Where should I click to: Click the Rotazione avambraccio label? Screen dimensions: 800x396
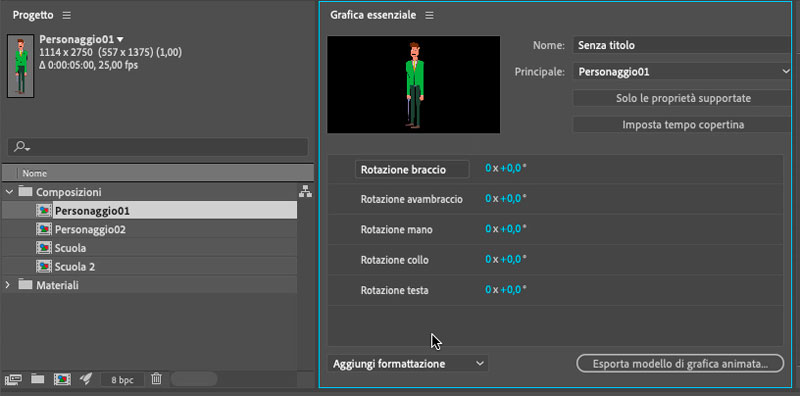tap(412, 200)
